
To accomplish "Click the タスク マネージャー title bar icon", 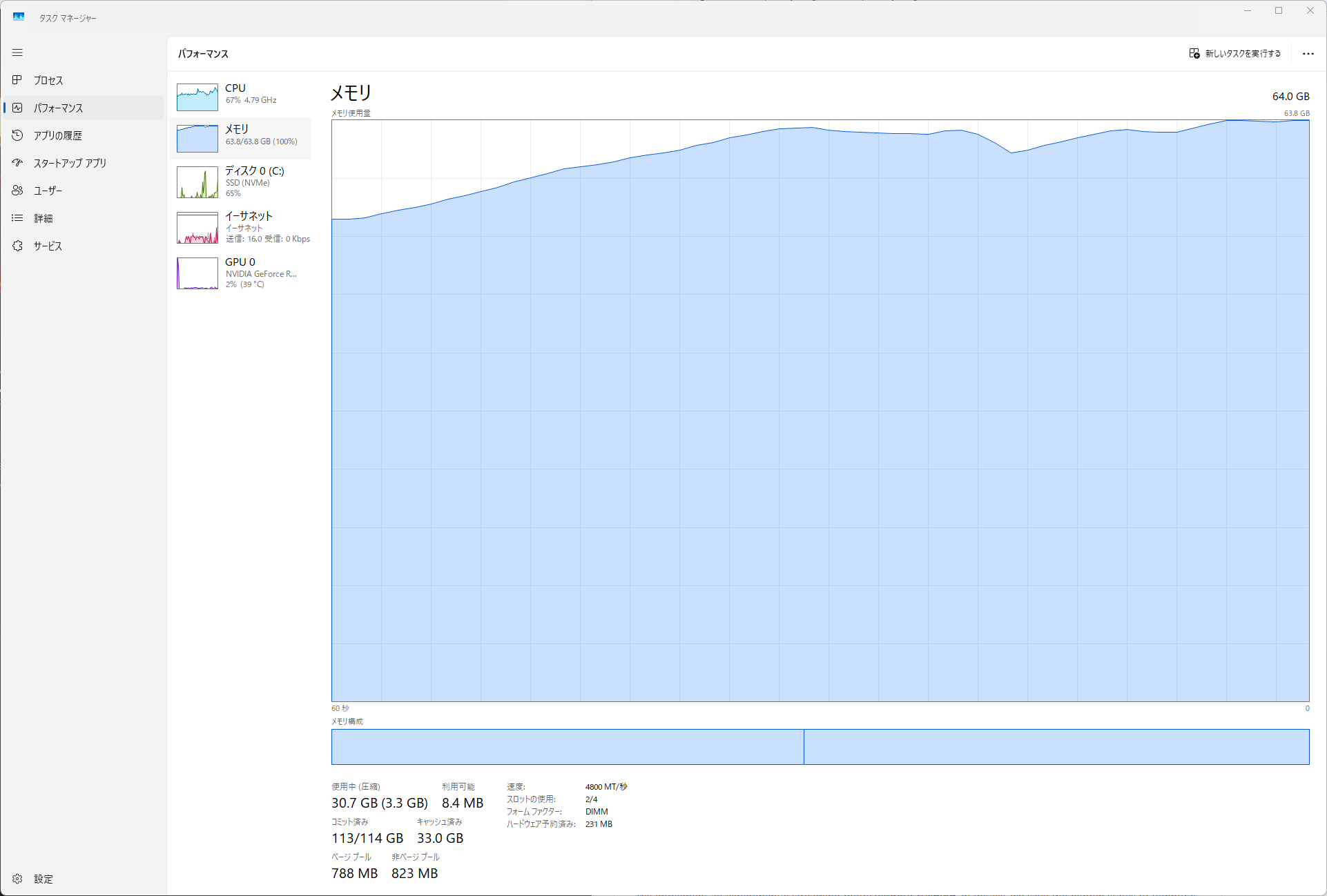I will pyautogui.click(x=19, y=17).
